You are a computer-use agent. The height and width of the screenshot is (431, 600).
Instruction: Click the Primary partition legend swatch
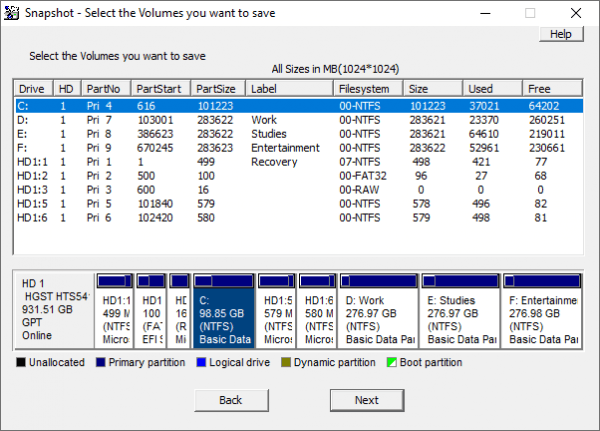[101, 362]
